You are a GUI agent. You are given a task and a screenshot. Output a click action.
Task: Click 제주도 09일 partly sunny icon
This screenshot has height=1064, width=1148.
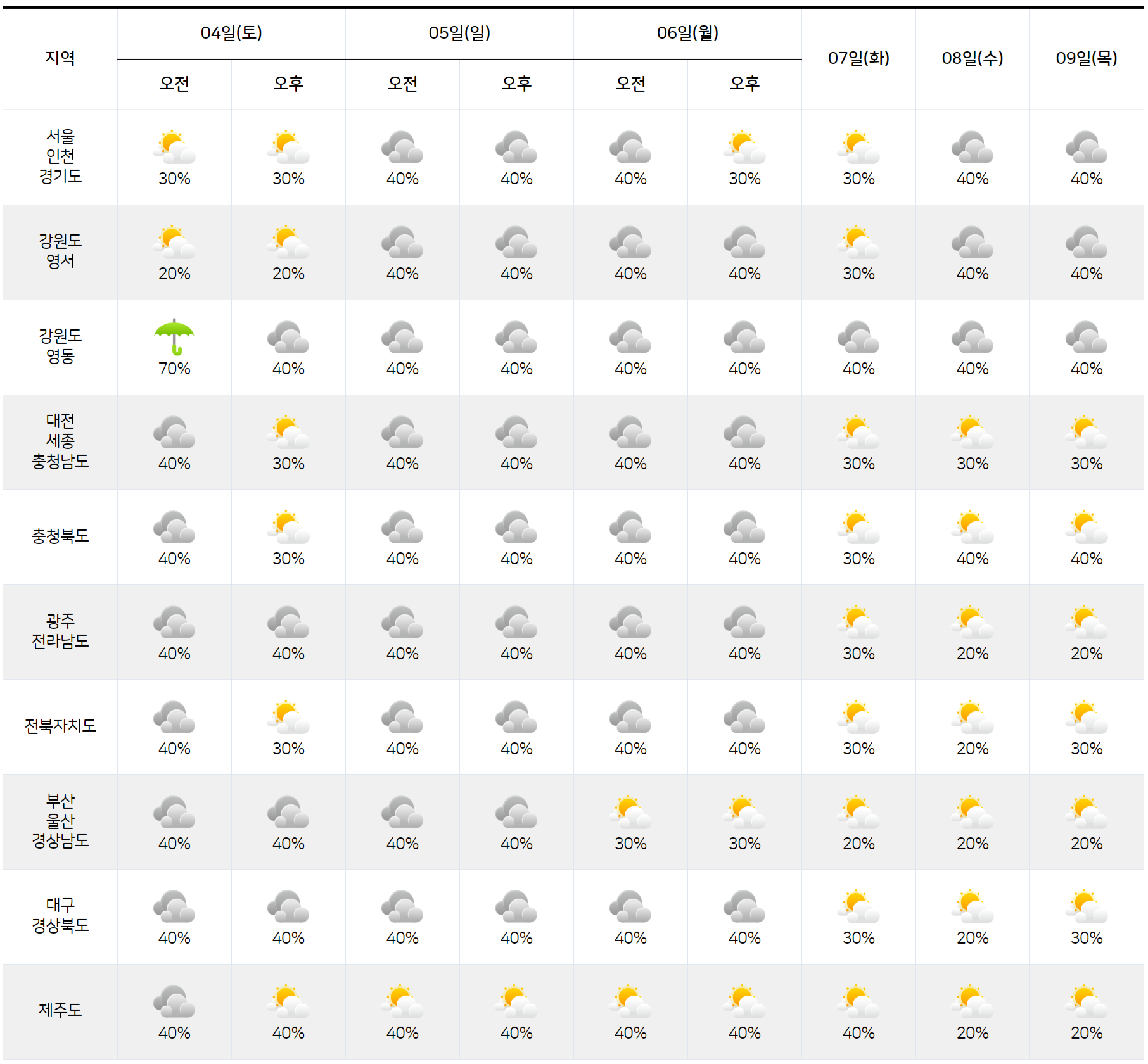click(x=1087, y=1001)
